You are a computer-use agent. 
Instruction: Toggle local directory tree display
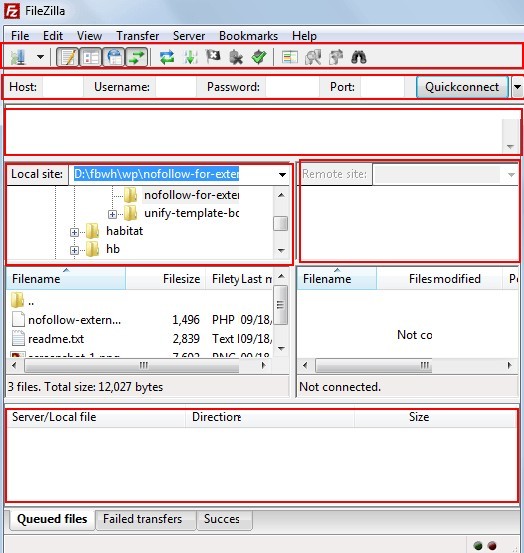[x=91, y=57]
